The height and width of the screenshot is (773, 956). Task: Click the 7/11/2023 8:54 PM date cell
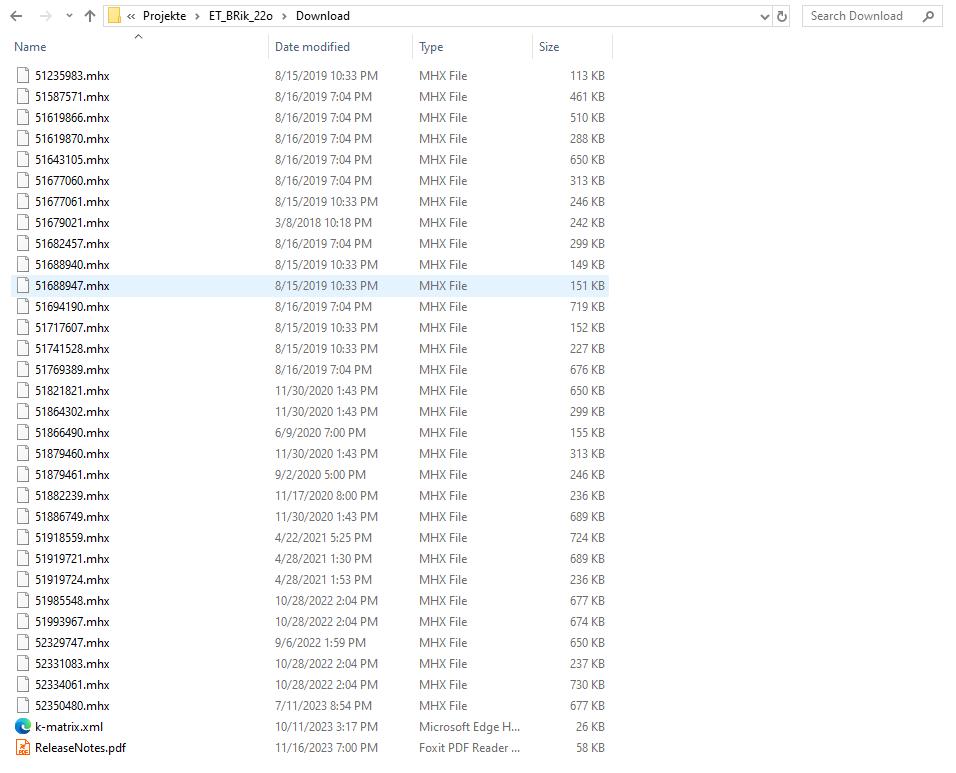[323, 706]
